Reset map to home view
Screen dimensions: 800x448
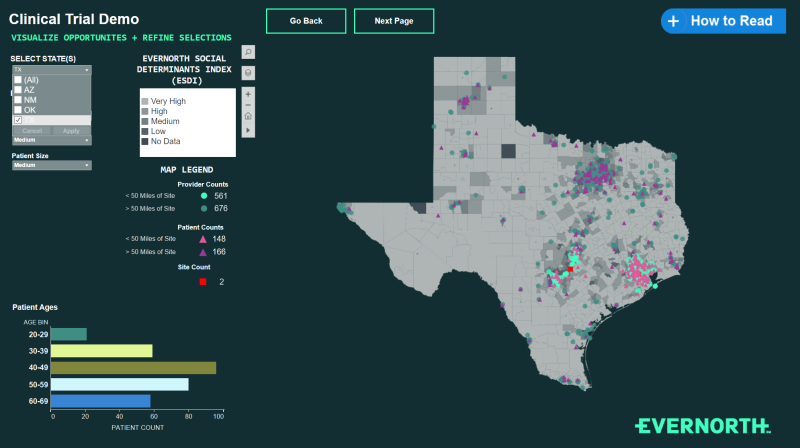click(248, 116)
